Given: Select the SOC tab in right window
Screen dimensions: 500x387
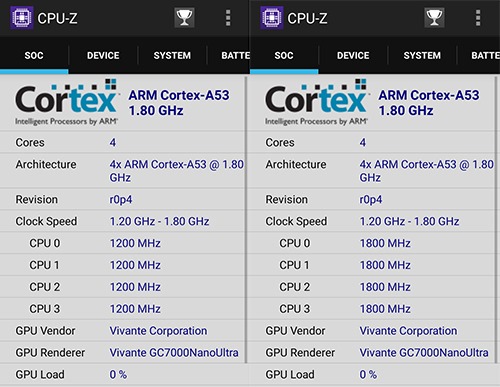Looking at the screenshot, I should click(284, 55).
